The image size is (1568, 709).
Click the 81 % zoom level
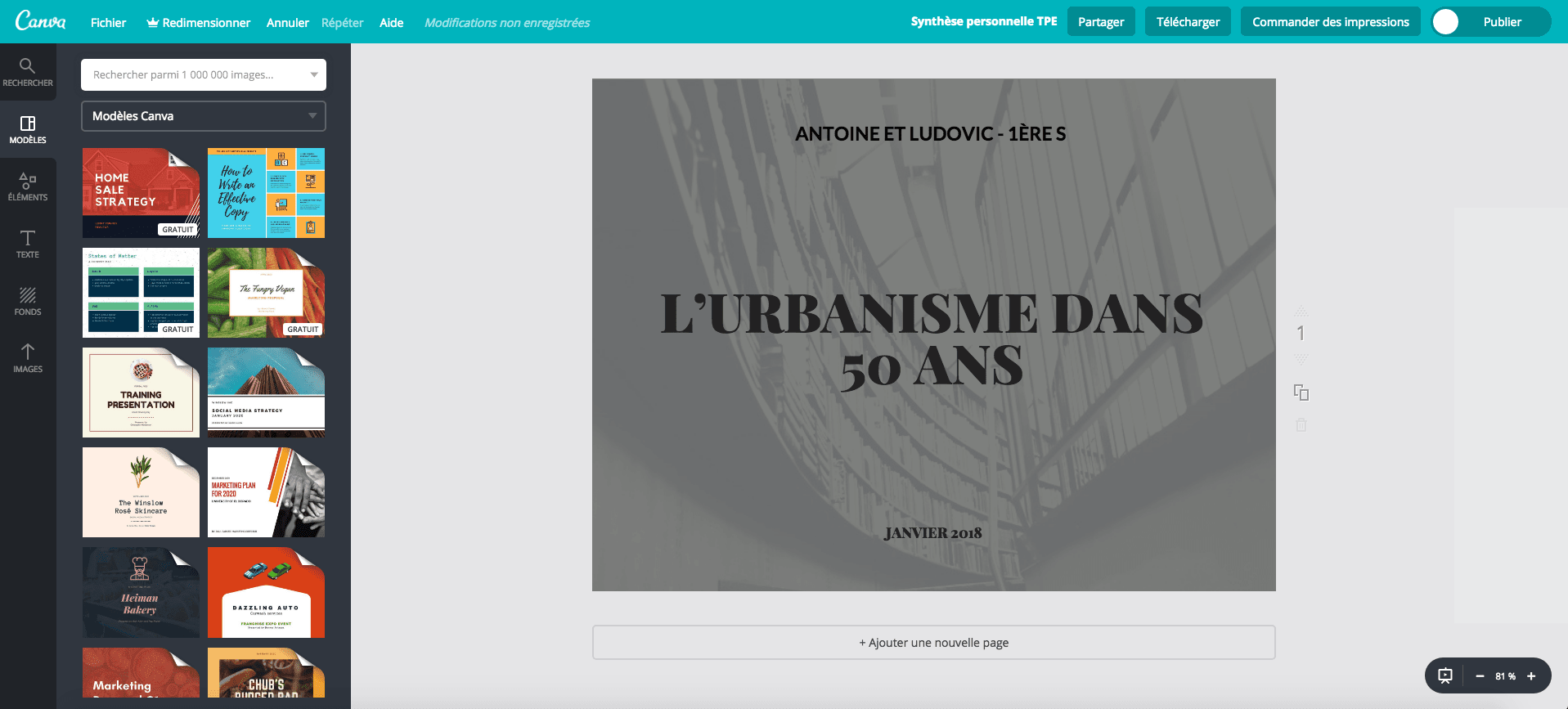[x=1505, y=676]
